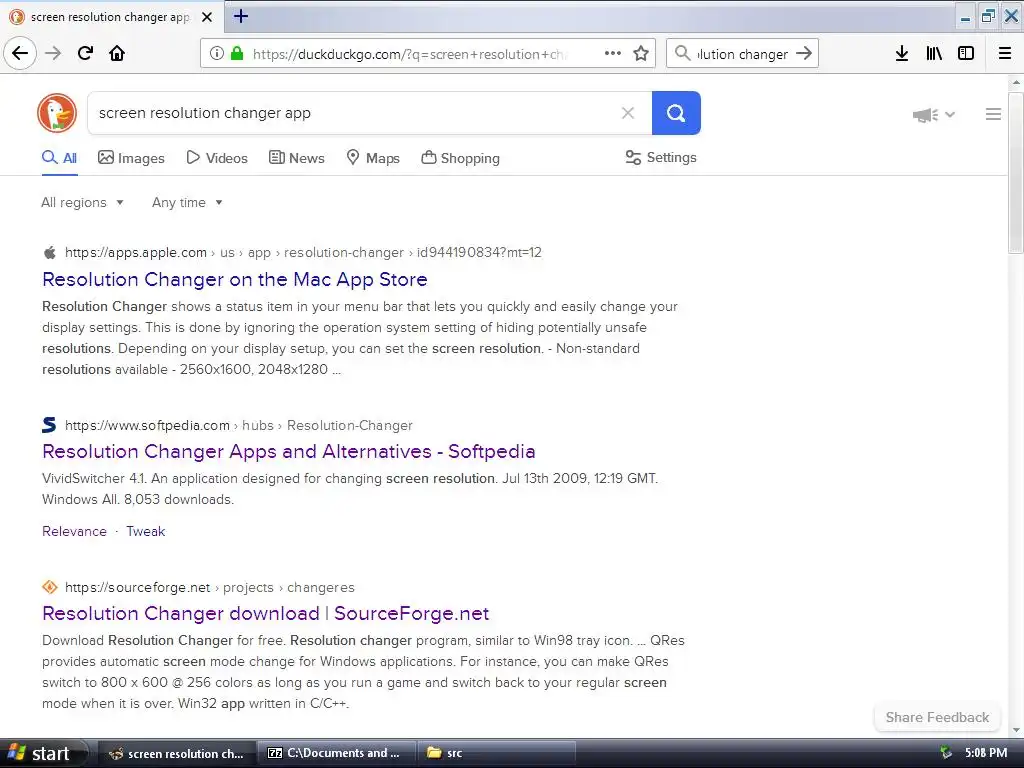This screenshot has height=768, width=1024.
Task: Click the green secure padlock icon
Action: point(237,54)
